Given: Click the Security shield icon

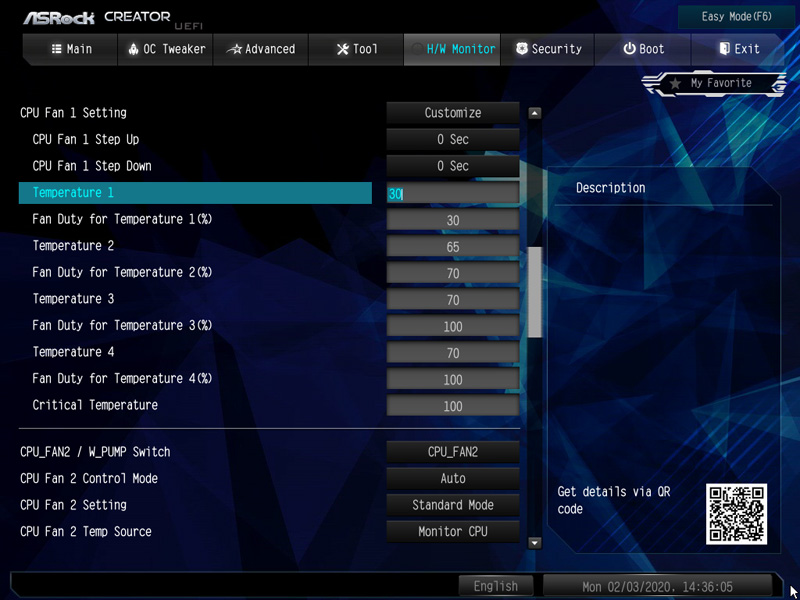Looking at the screenshot, I should (x=521, y=49).
